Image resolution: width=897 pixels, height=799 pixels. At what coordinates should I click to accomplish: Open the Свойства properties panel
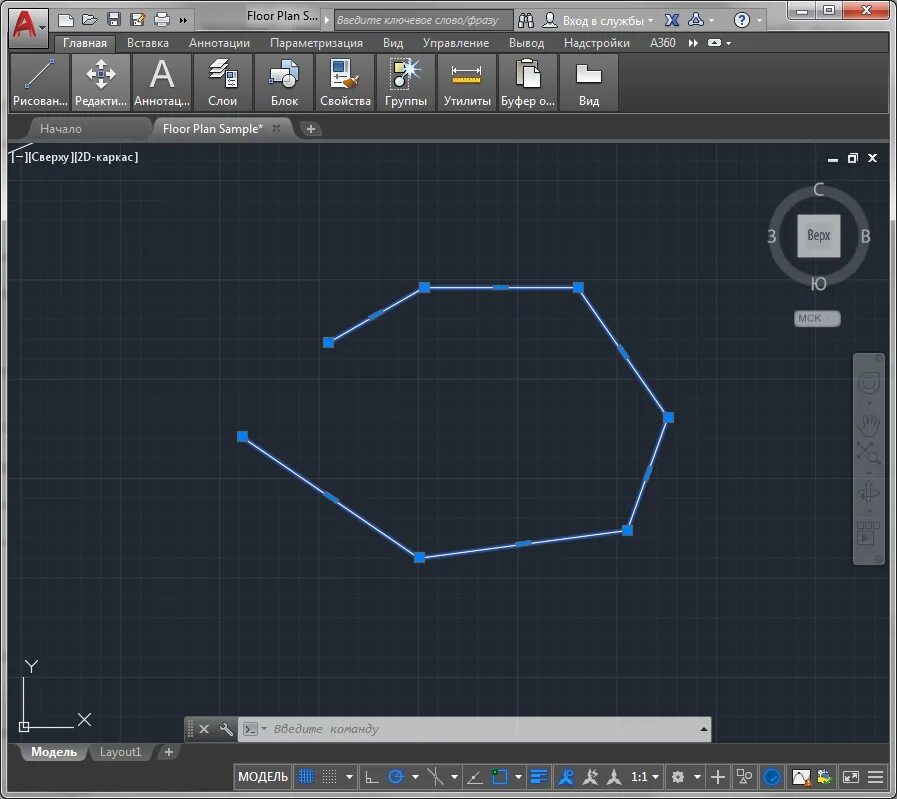(x=345, y=82)
